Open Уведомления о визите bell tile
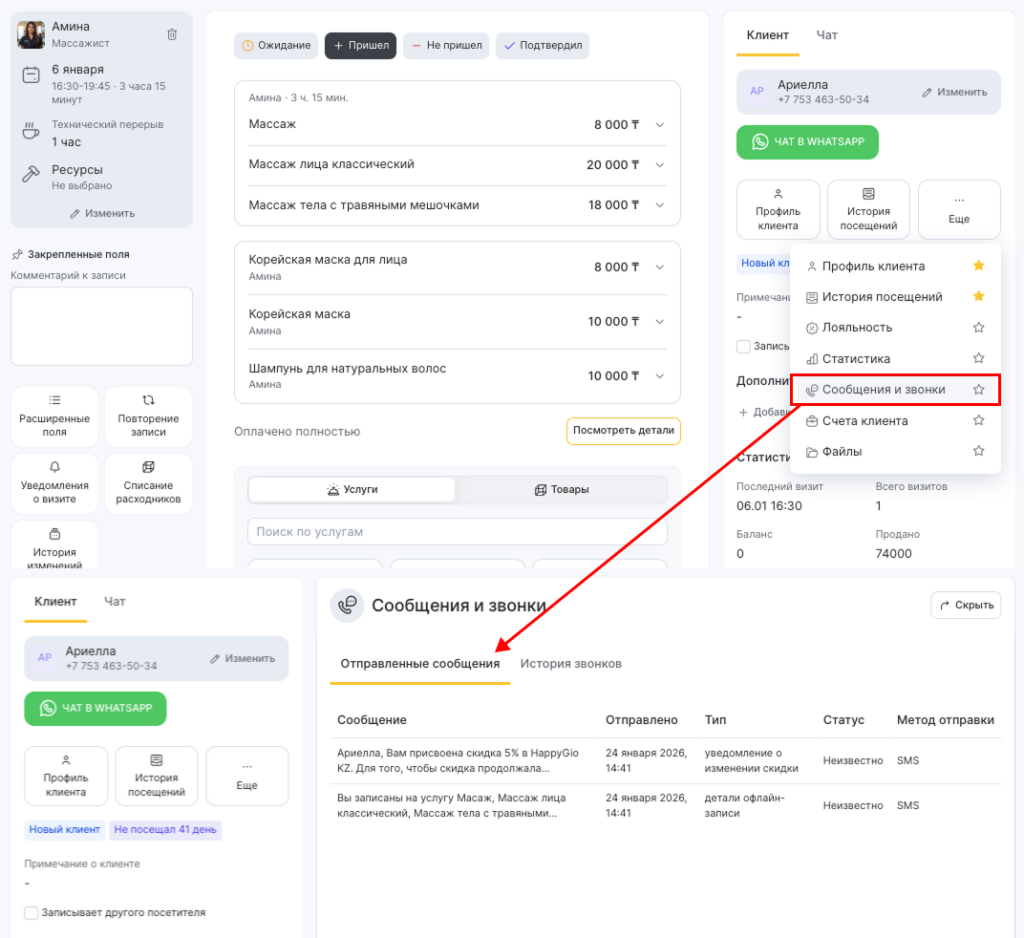 coord(54,484)
